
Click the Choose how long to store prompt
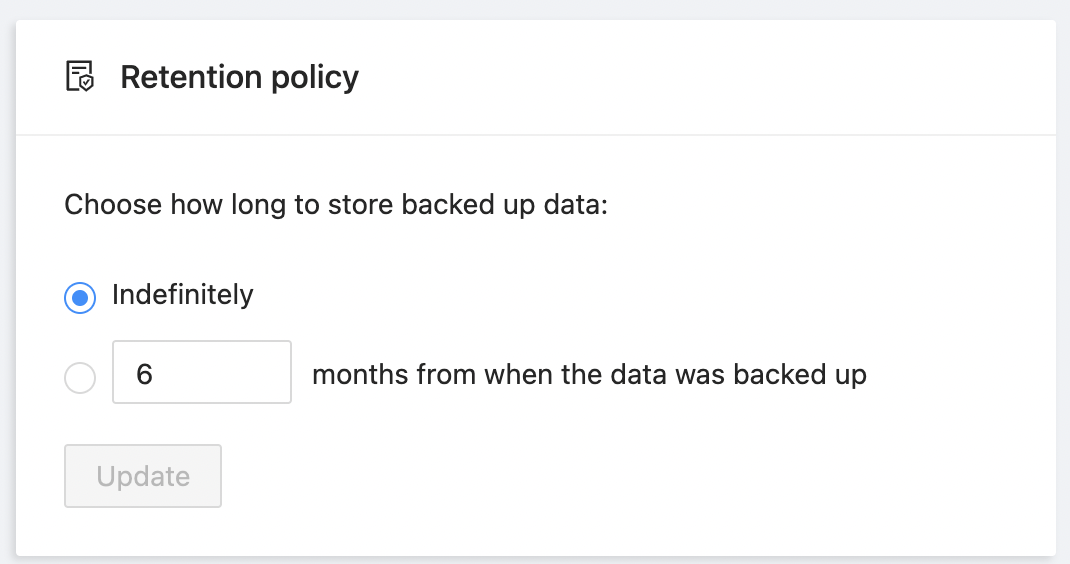336,206
